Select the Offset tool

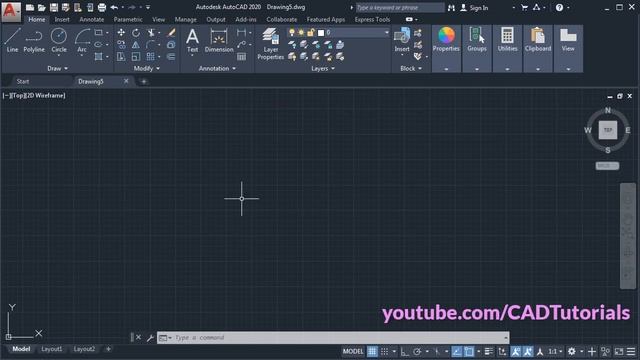click(x=171, y=56)
